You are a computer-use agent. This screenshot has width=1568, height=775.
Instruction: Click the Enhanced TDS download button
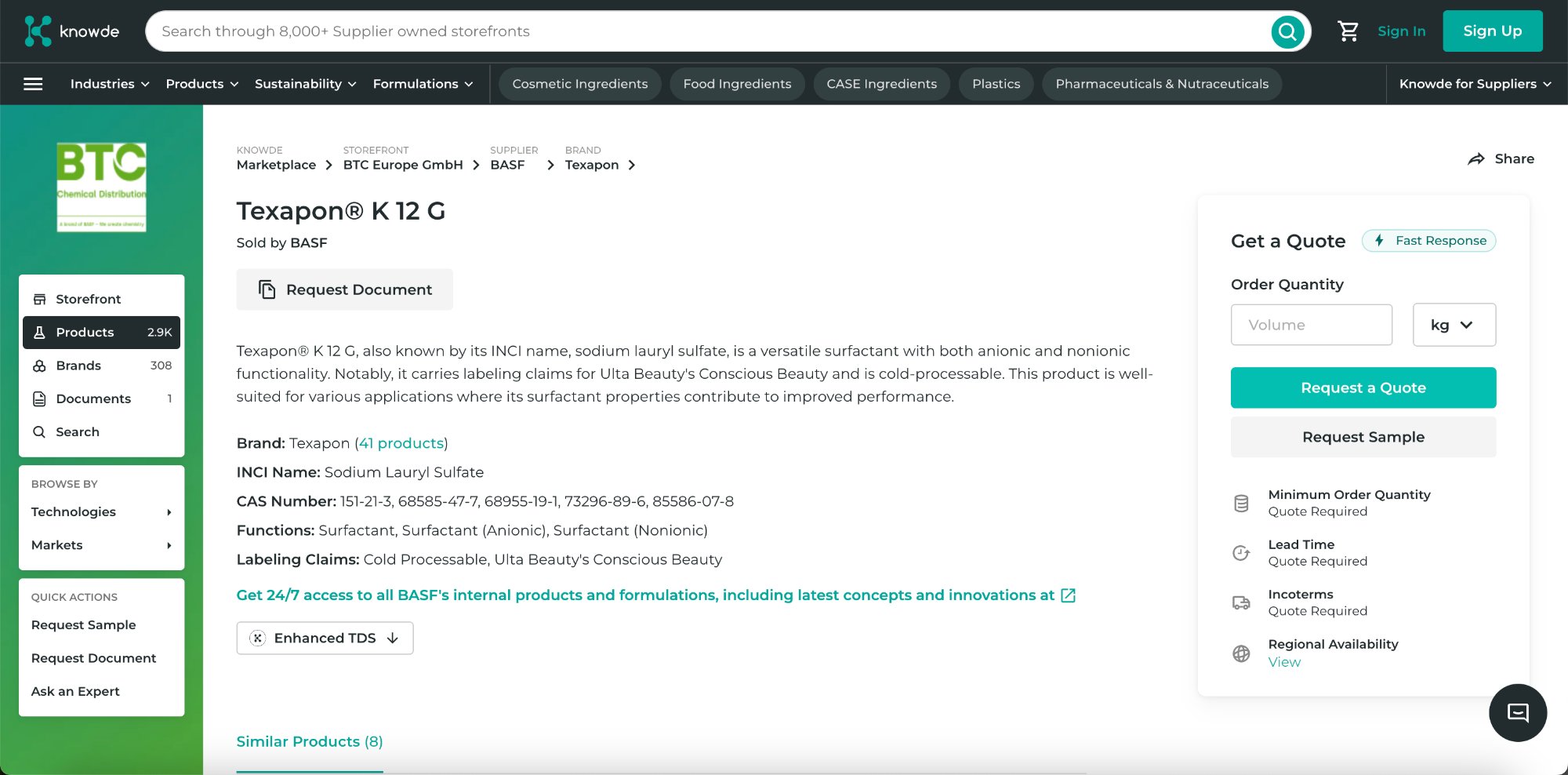point(325,638)
